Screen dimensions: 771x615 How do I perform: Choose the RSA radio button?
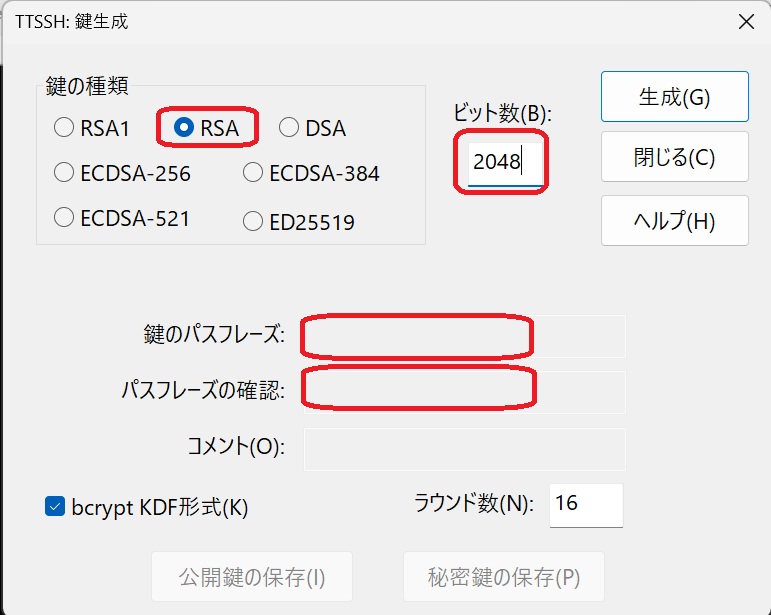[x=184, y=128]
